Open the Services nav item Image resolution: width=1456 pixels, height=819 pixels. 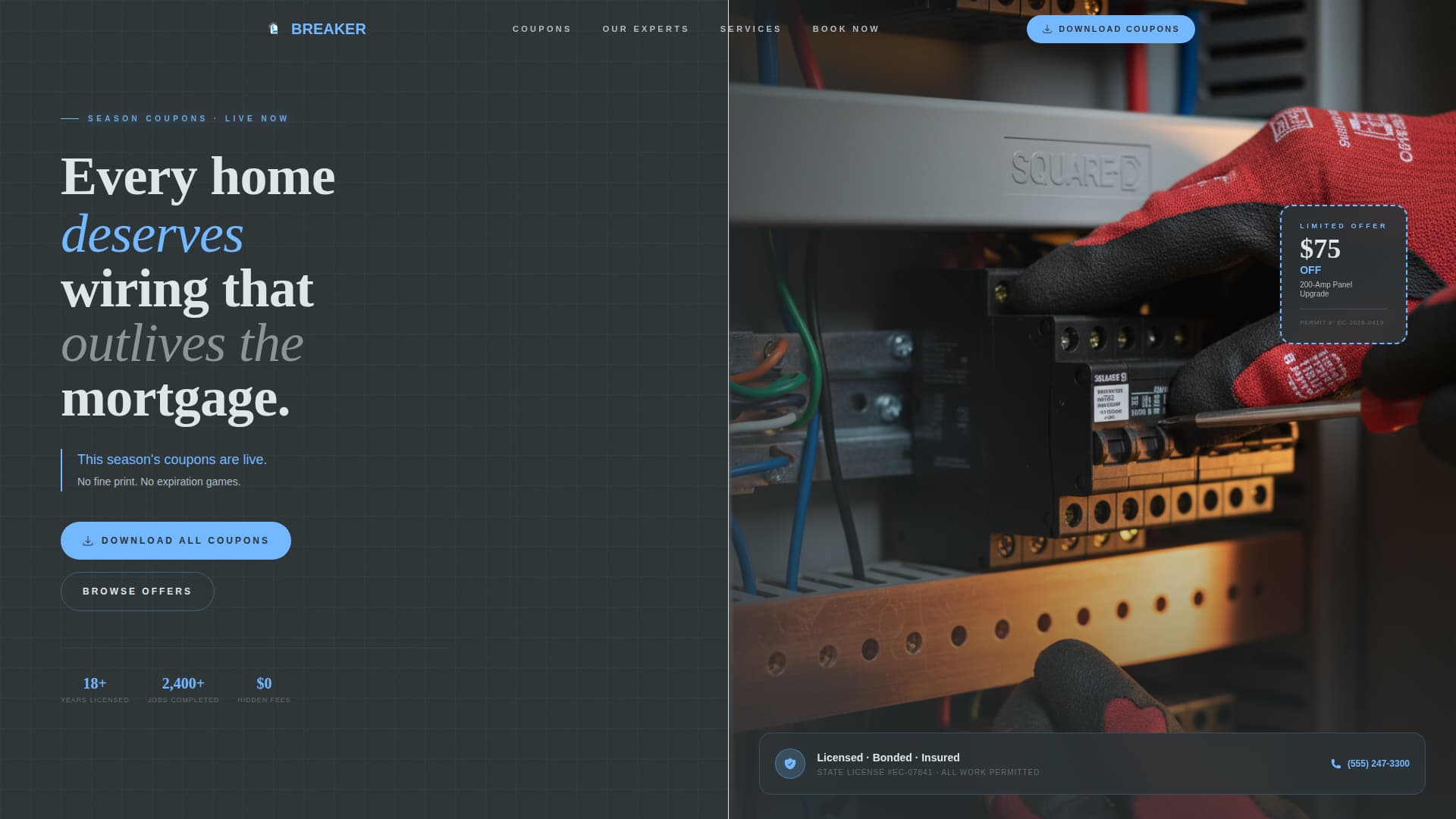751,29
